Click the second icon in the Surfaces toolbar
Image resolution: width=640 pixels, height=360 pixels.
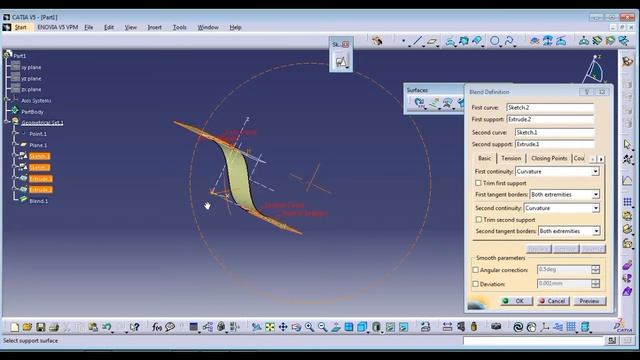(x=434, y=103)
